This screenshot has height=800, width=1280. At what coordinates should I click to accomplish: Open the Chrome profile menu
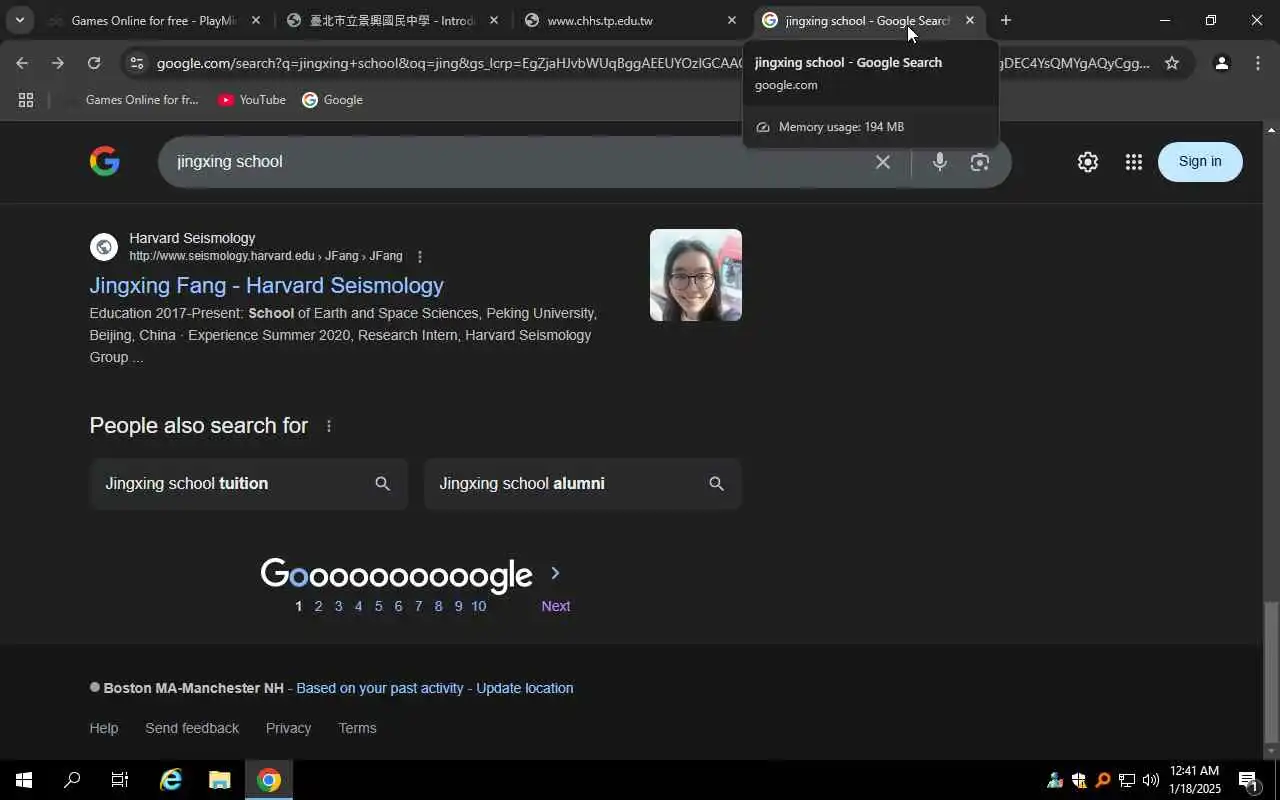(1221, 63)
